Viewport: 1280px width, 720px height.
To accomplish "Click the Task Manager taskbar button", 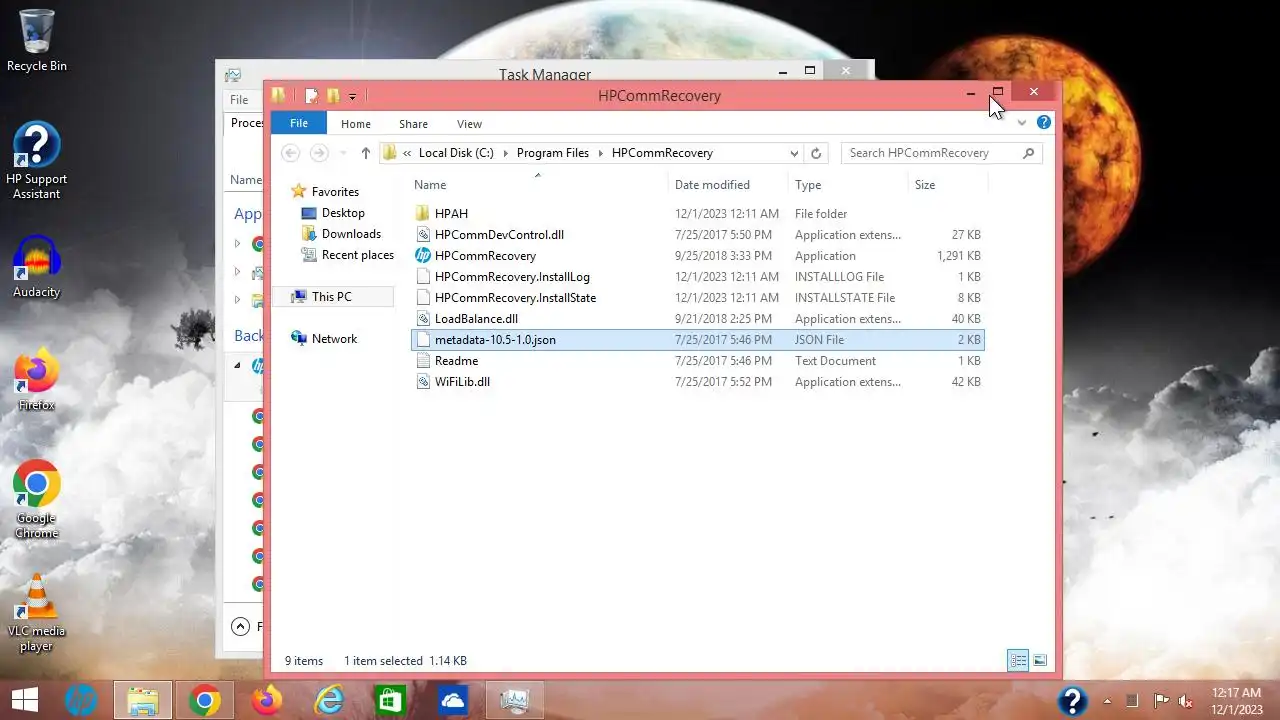I will [515, 700].
